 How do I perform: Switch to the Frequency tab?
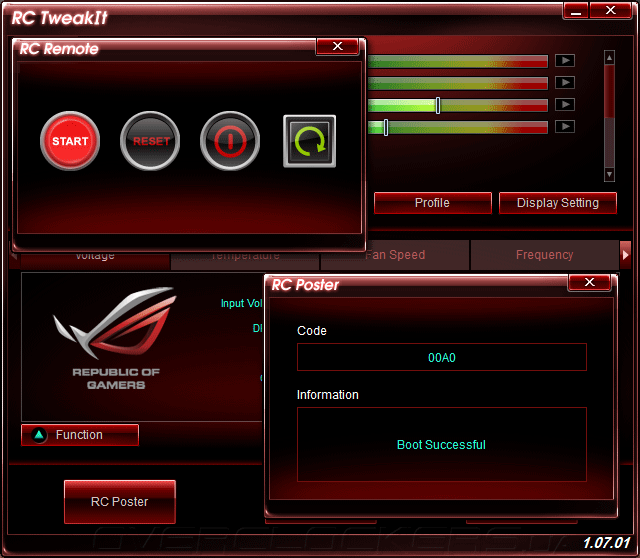pos(544,255)
